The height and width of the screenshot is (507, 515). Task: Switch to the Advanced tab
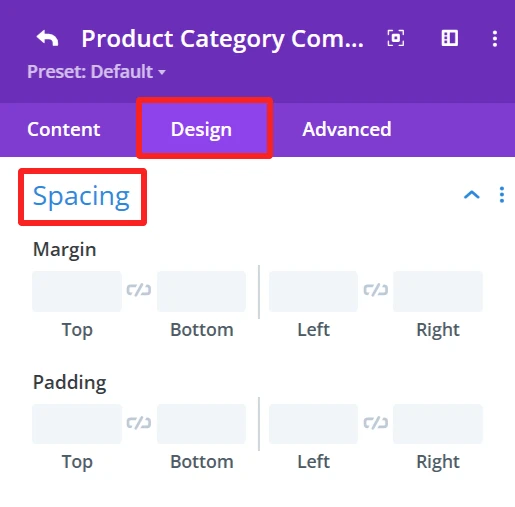pyautogui.click(x=347, y=129)
